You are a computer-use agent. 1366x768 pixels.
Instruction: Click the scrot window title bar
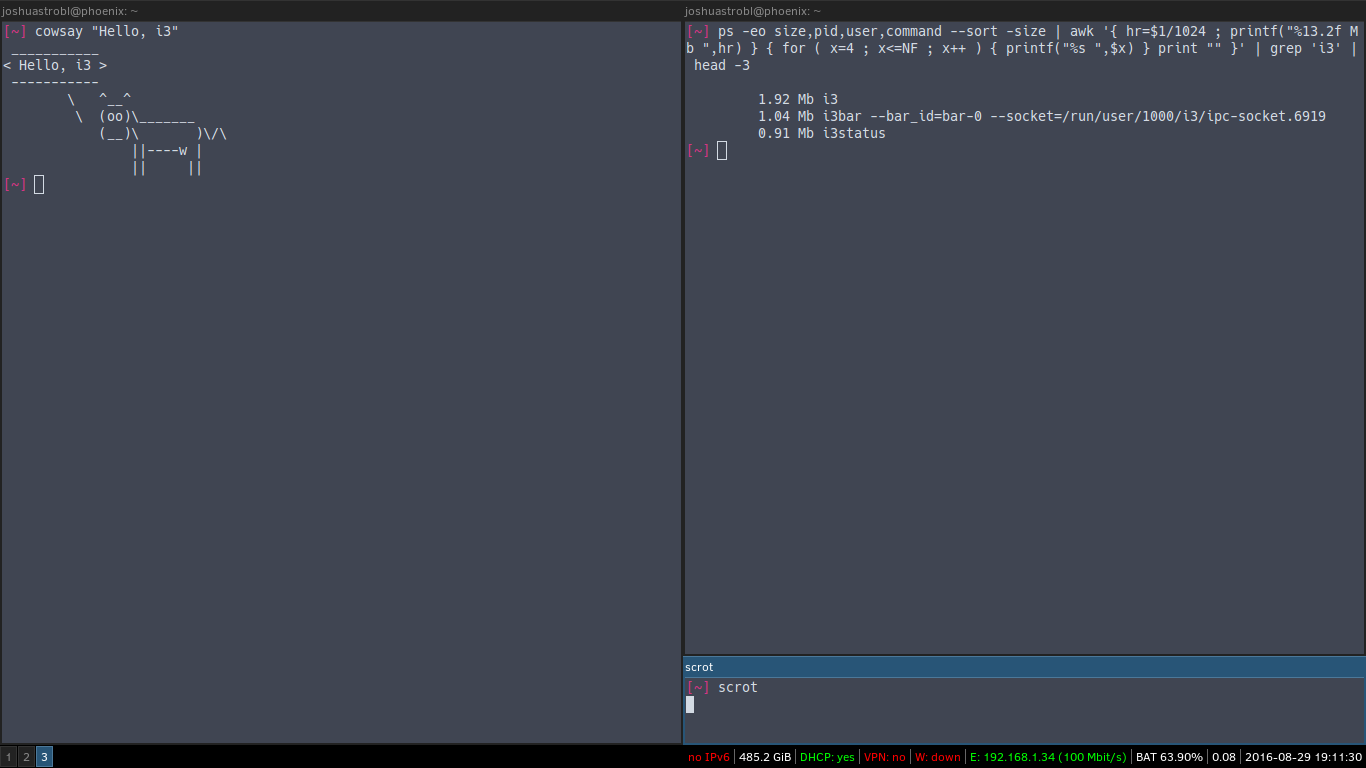tap(1025, 667)
